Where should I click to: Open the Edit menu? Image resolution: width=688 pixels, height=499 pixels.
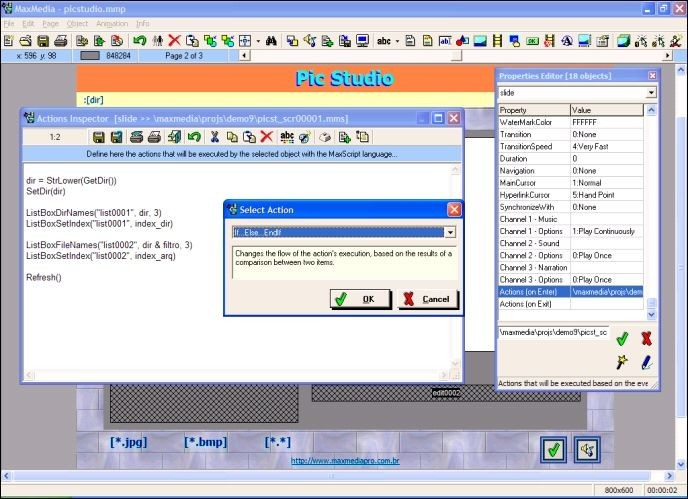coord(28,24)
